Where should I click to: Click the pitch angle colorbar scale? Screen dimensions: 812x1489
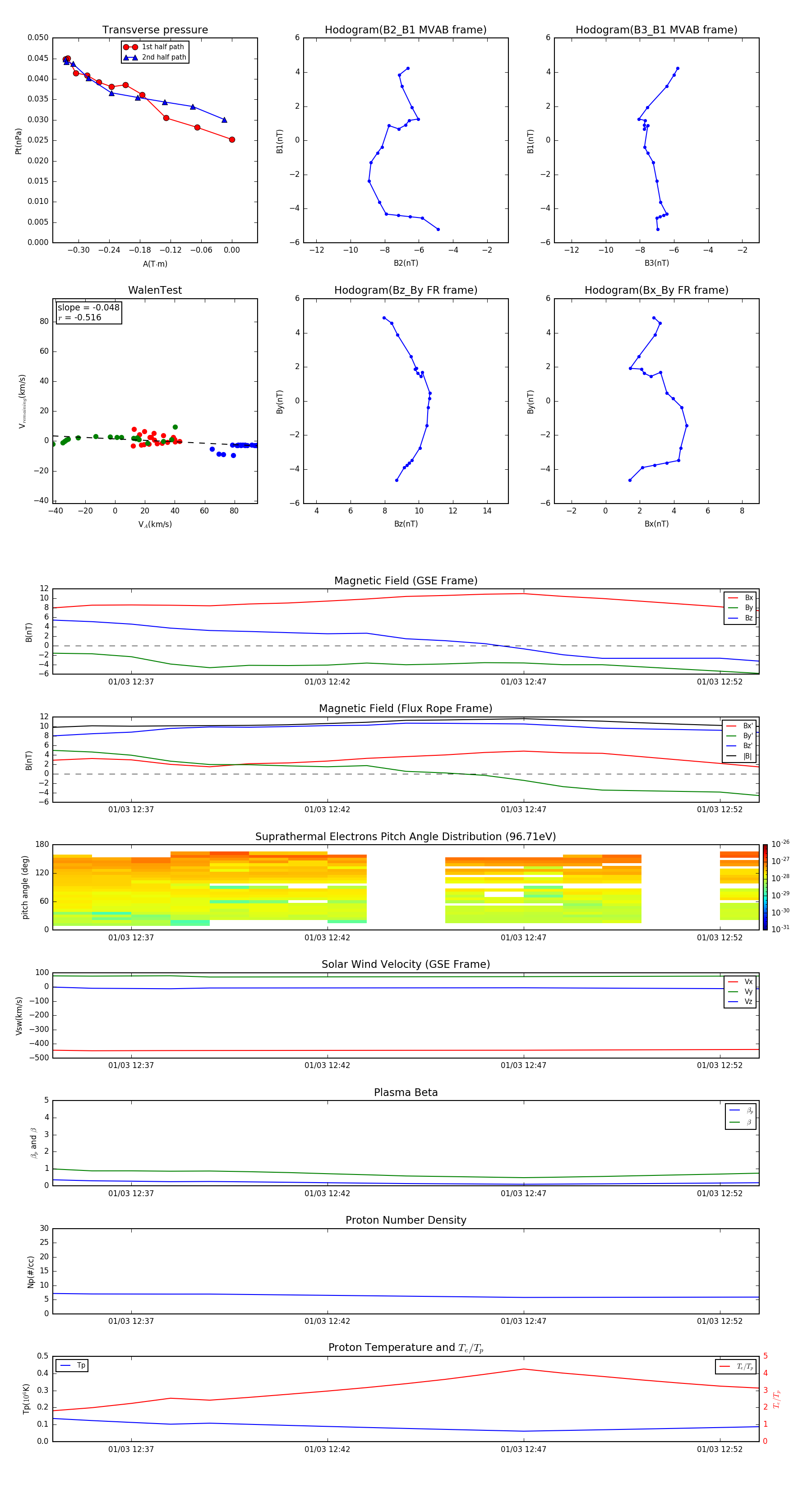[765, 887]
